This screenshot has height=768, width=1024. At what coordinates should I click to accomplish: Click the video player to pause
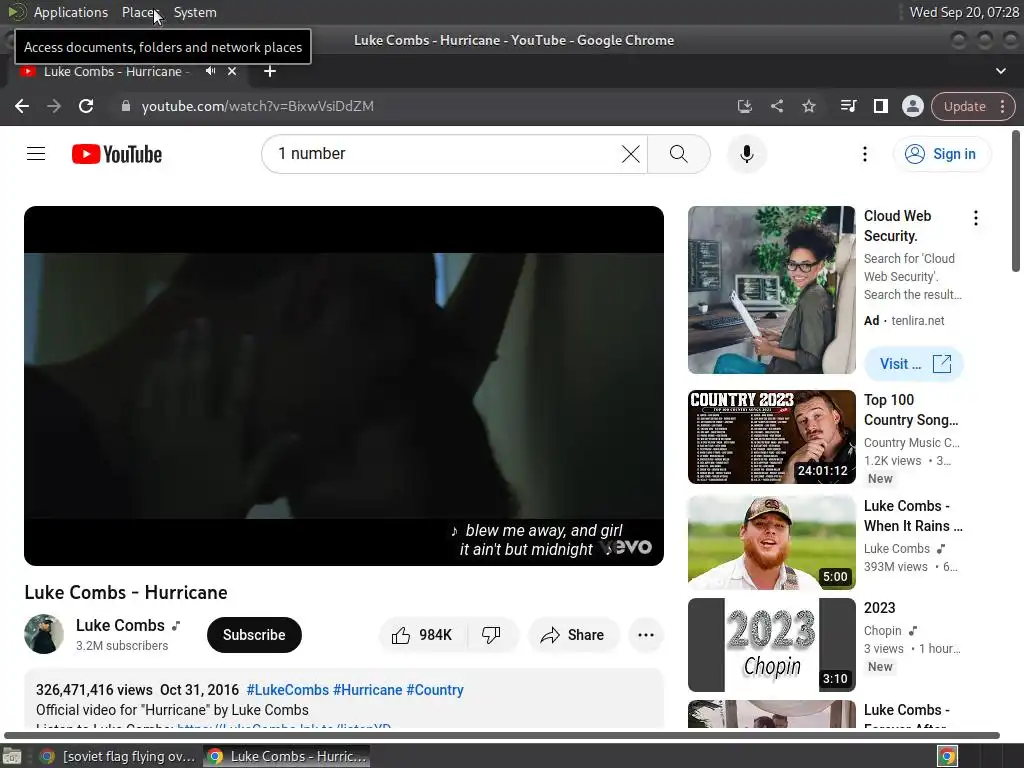pos(344,385)
